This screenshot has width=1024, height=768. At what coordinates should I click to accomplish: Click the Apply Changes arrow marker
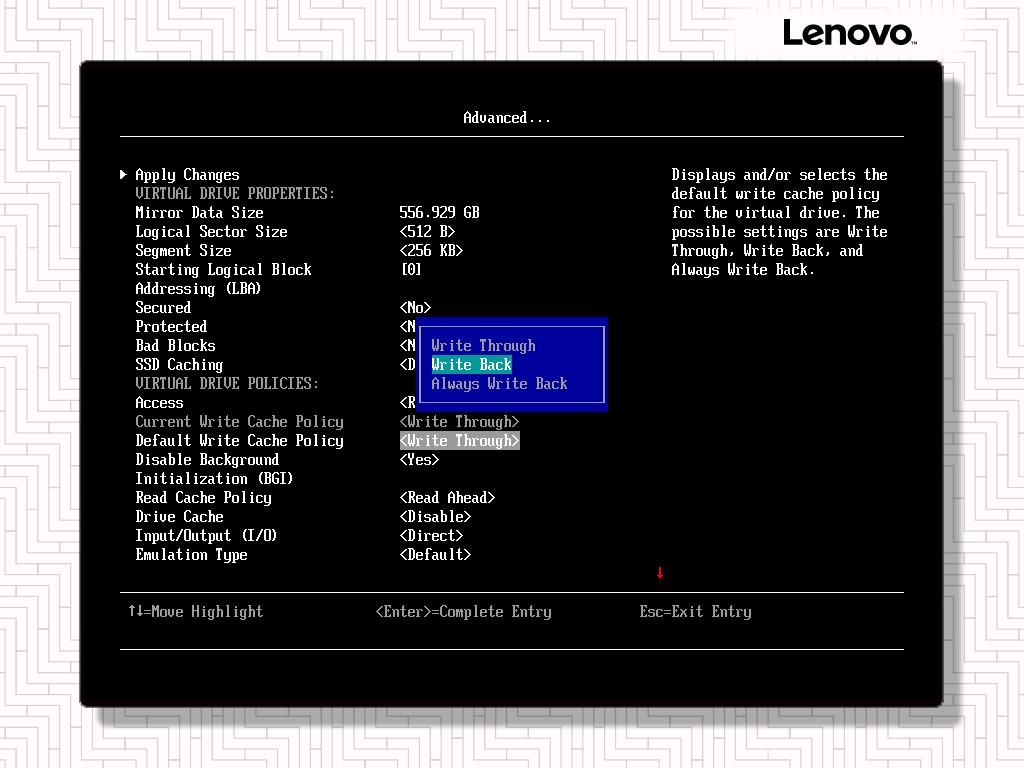pyautogui.click(x=124, y=175)
